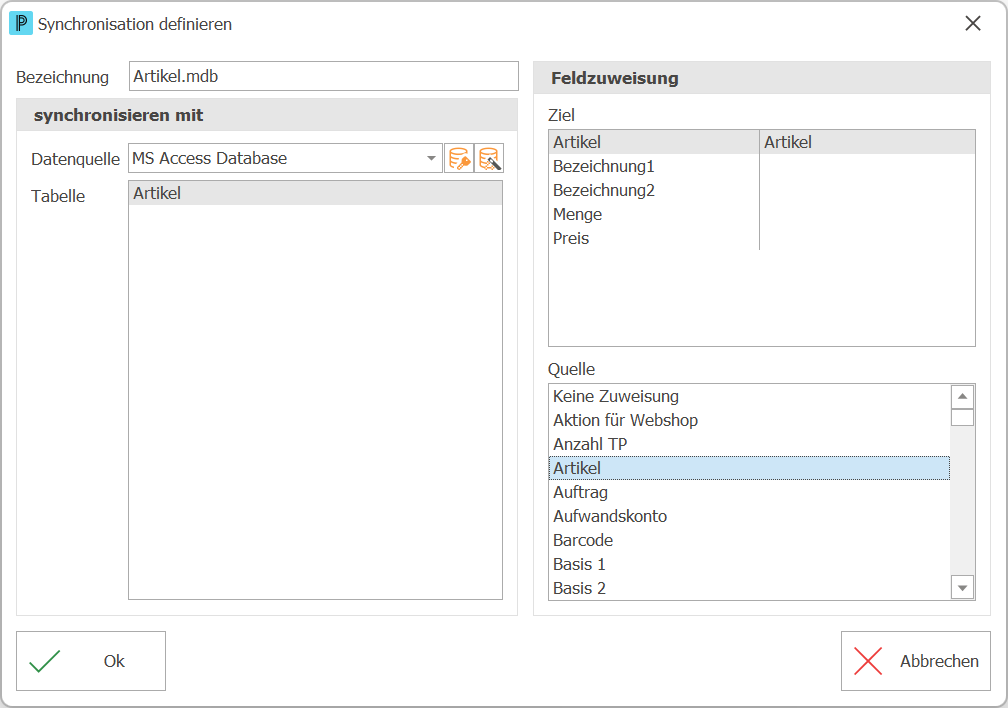
Task: Cancel with the Abbrechen button
Action: coord(915,661)
